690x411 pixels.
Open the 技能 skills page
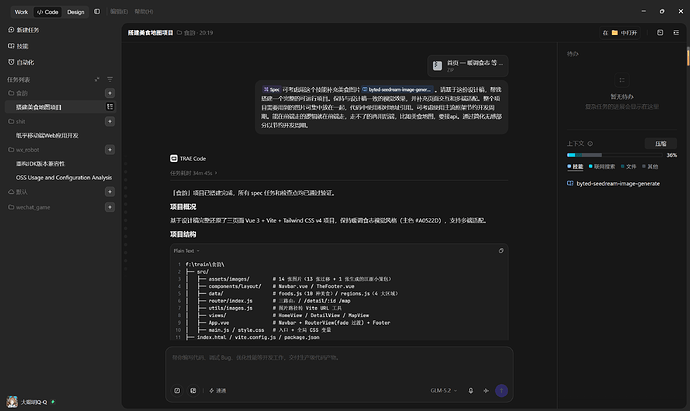(18, 46)
